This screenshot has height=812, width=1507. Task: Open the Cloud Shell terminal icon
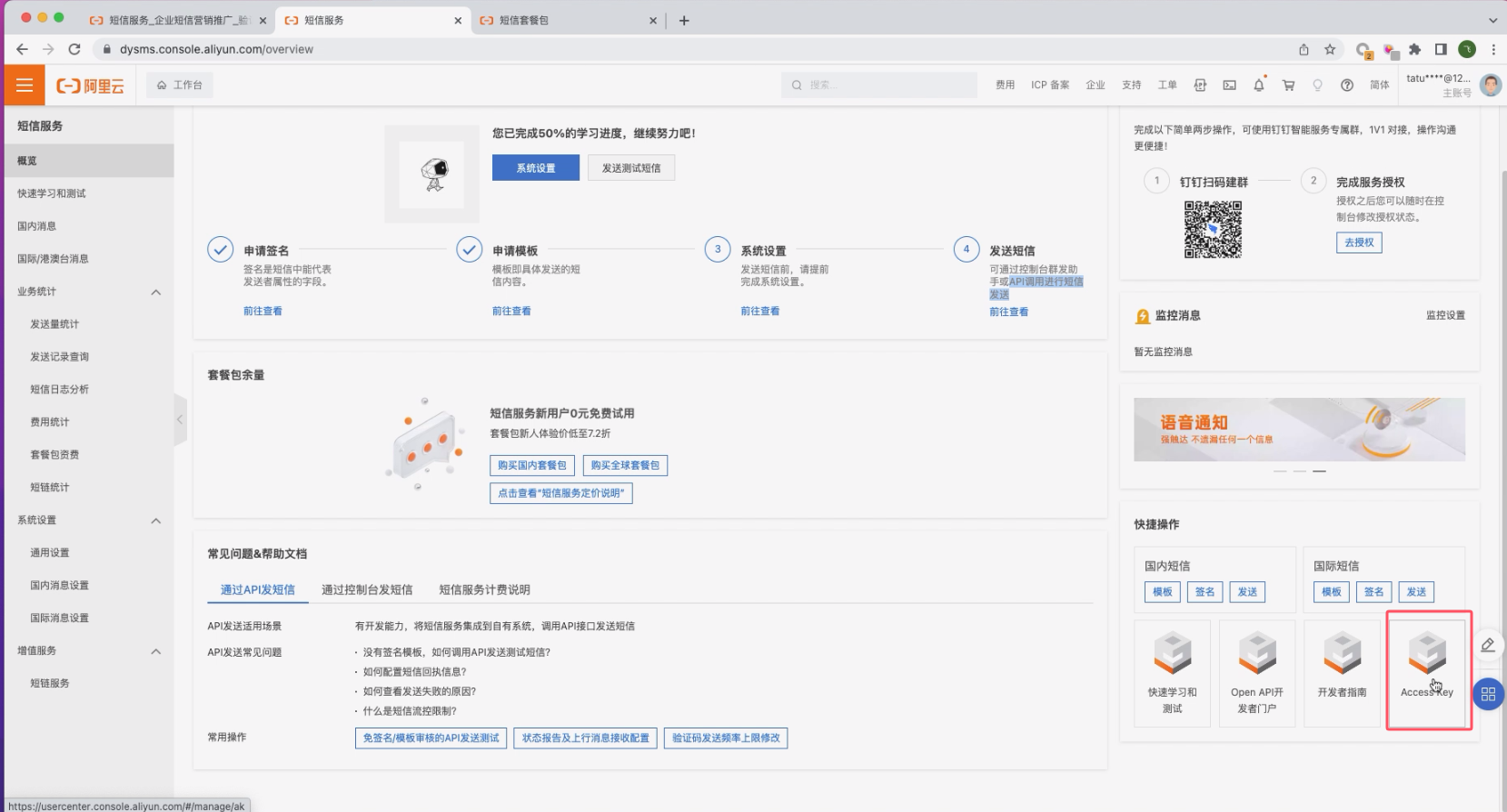1229,85
